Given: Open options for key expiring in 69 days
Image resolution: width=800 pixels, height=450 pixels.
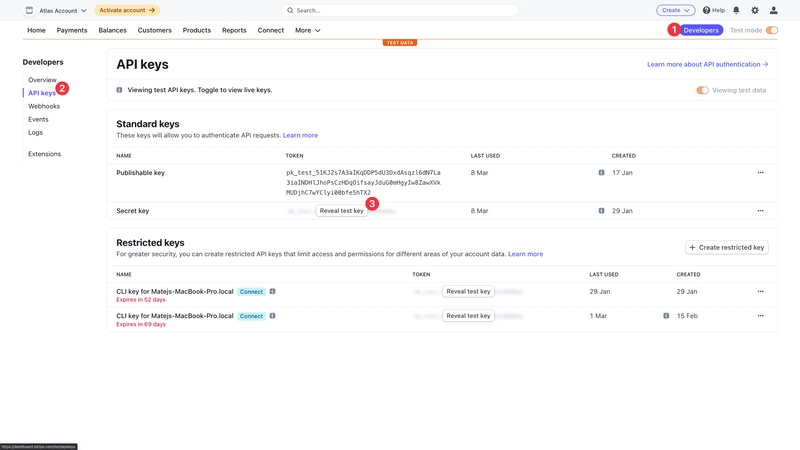Looking at the screenshot, I should pyautogui.click(x=760, y=316).
